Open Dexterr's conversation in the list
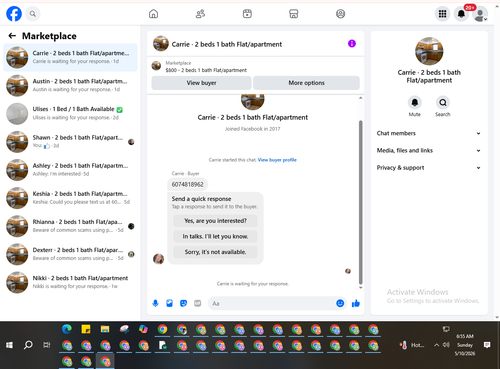Screen dimensions: 500x369 tap(70, 254)
